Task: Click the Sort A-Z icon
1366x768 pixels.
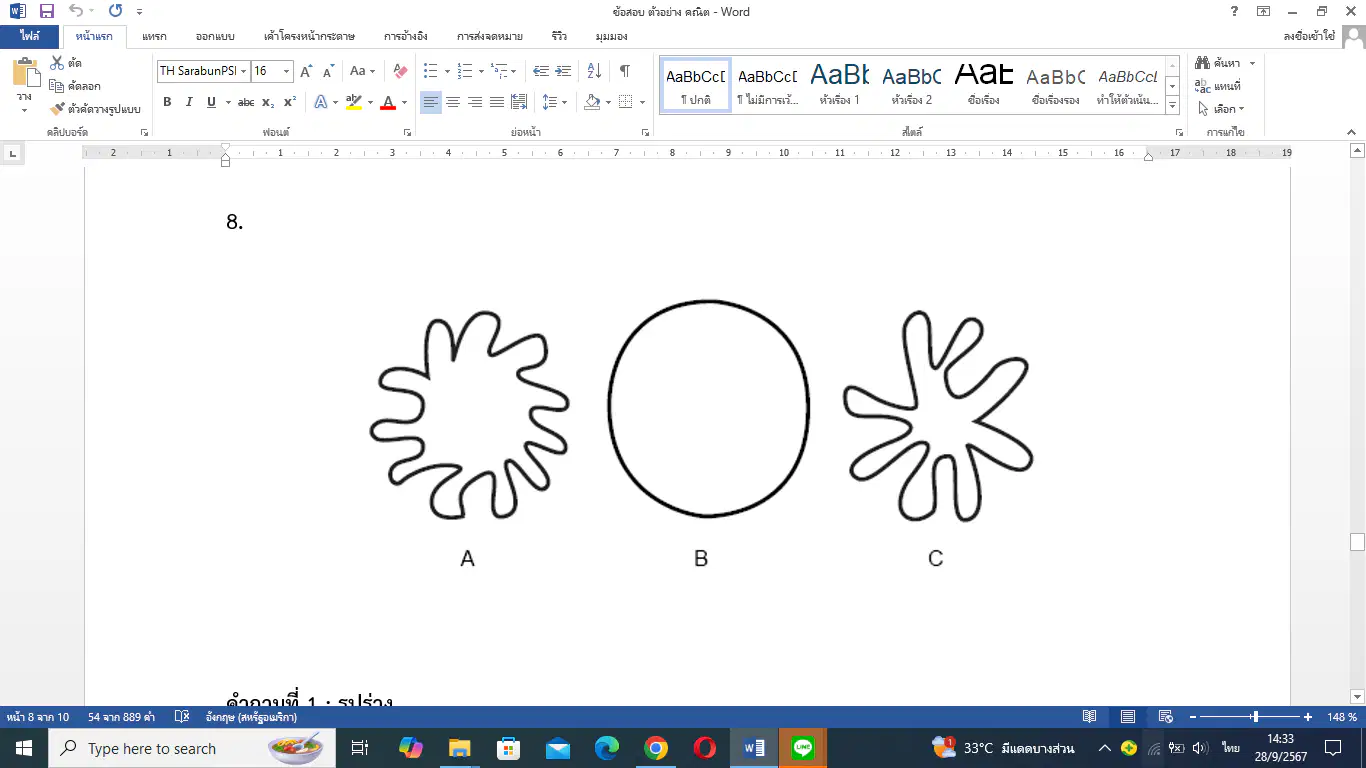Action: 594,71
